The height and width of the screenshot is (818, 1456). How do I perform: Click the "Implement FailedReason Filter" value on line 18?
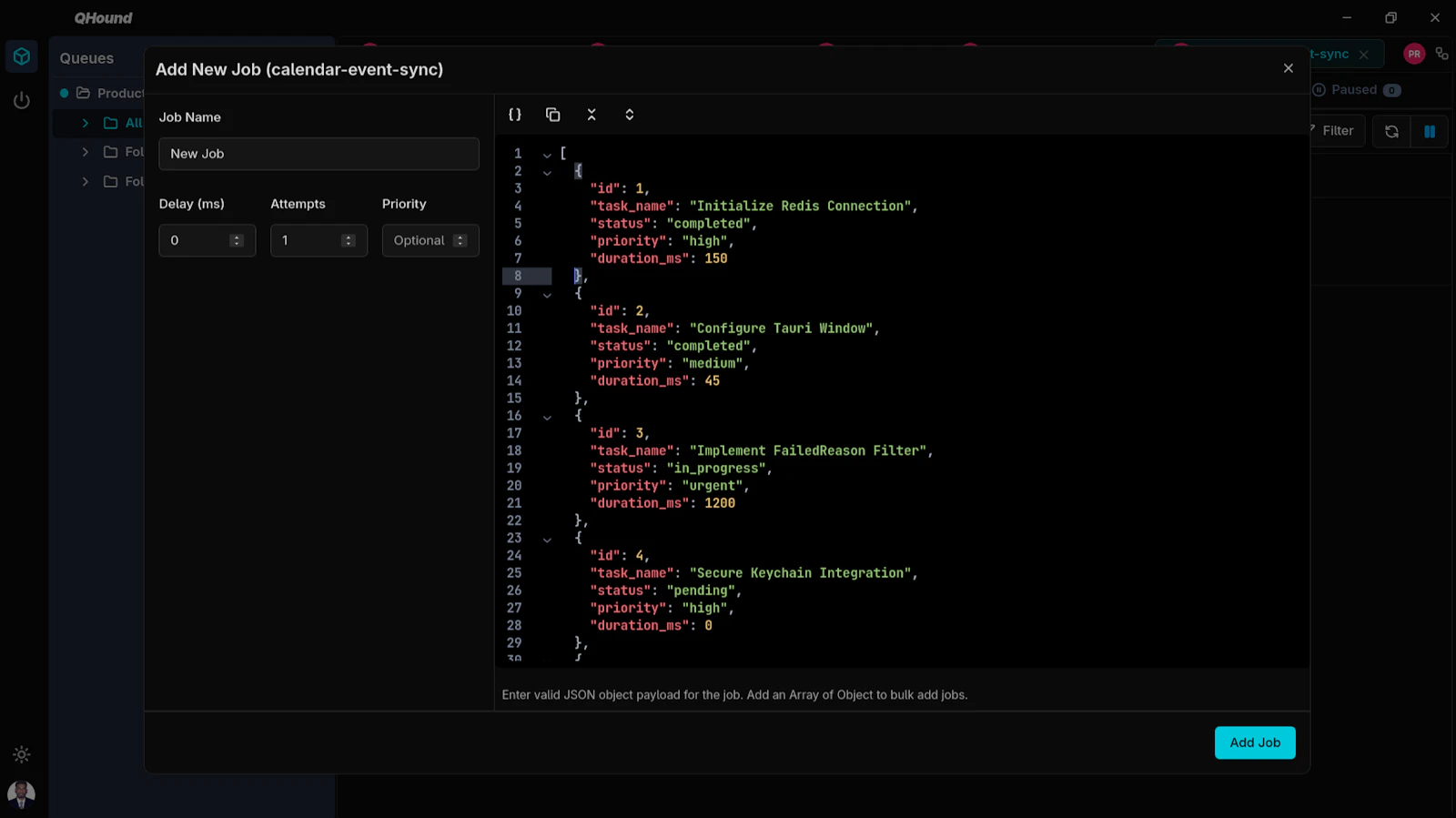pos(808,450)
